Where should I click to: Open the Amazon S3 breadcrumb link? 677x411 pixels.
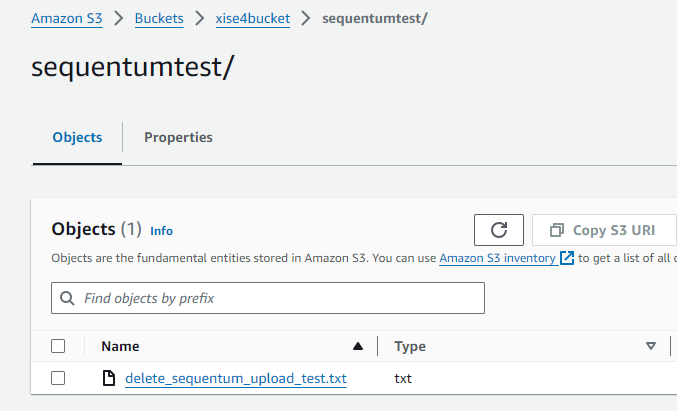tap(67, 19)
